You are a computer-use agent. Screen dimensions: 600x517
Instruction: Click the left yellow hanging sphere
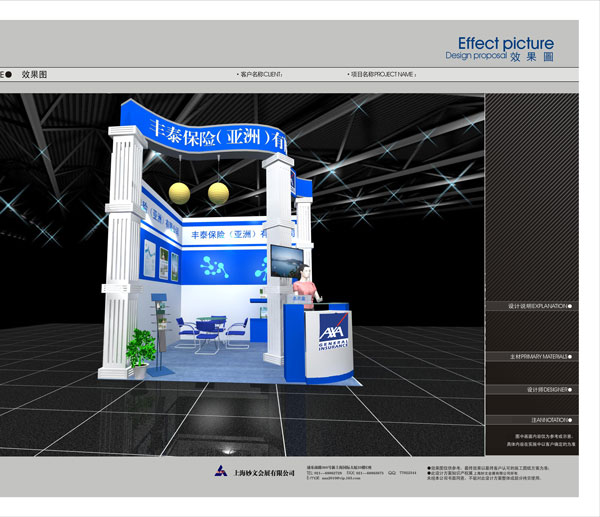pos(179,193)
